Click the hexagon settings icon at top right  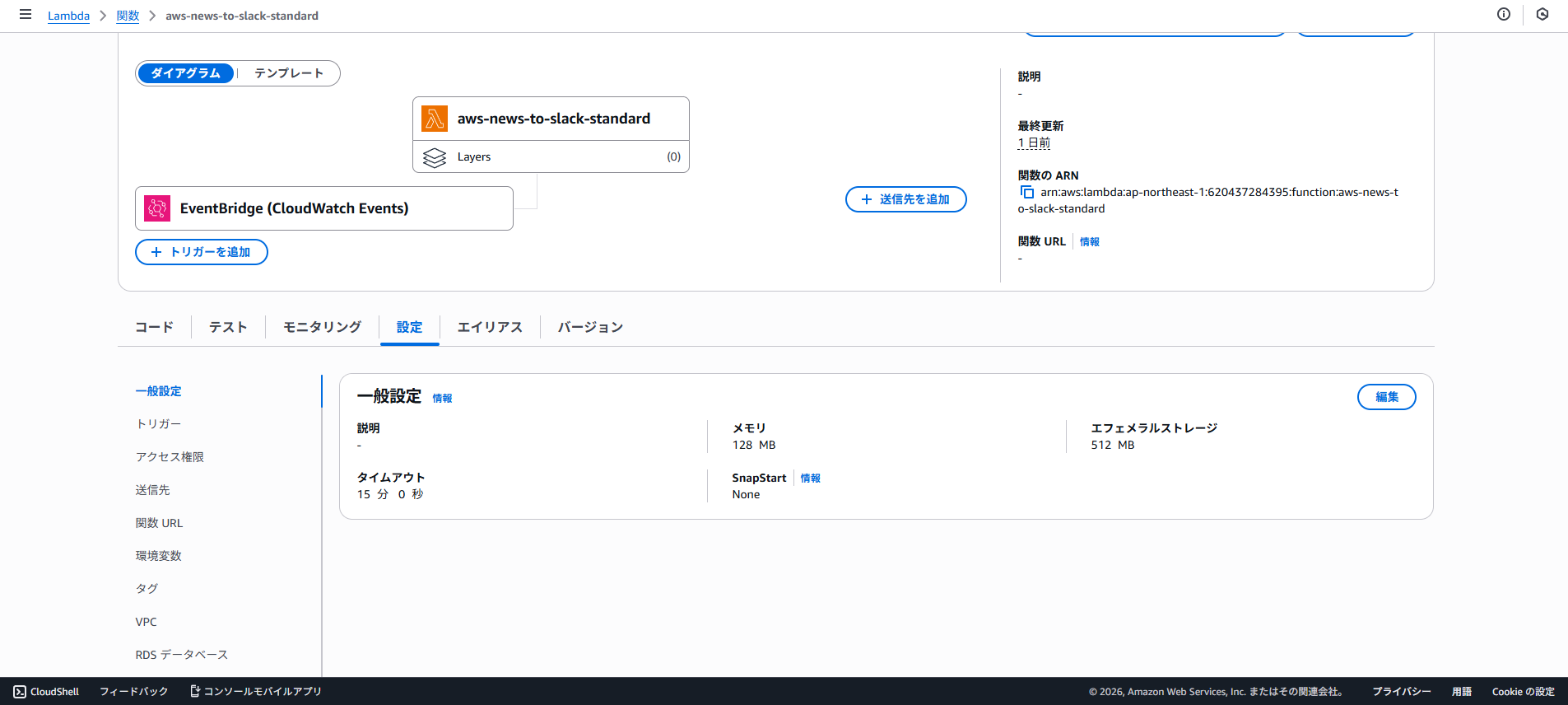[x=1542, y=15]
